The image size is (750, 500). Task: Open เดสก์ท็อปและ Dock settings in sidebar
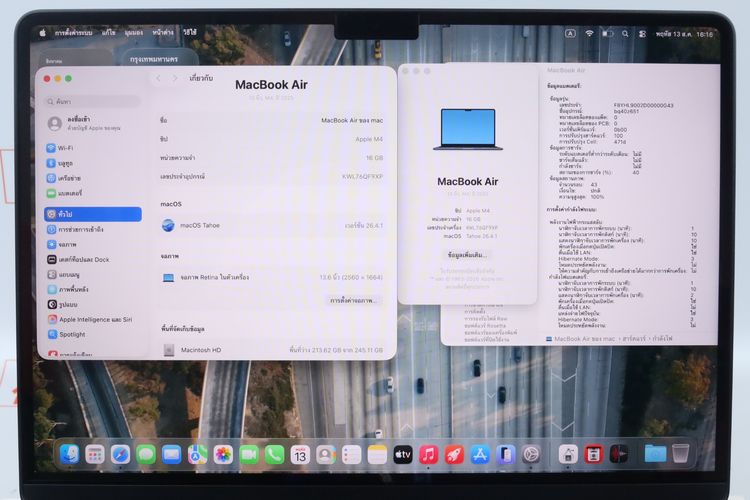[93, 259]
